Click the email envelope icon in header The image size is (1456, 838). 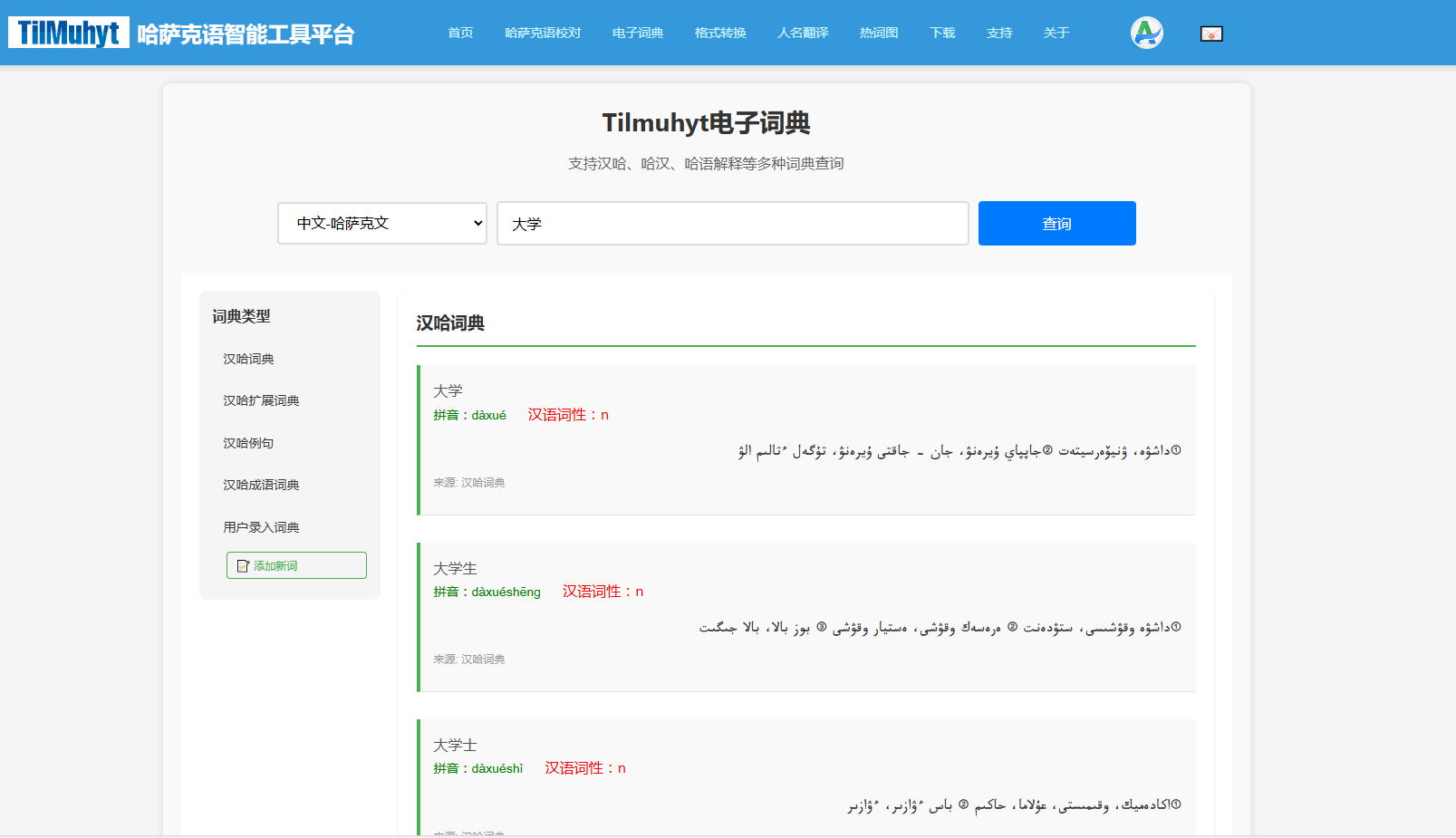1211,33
